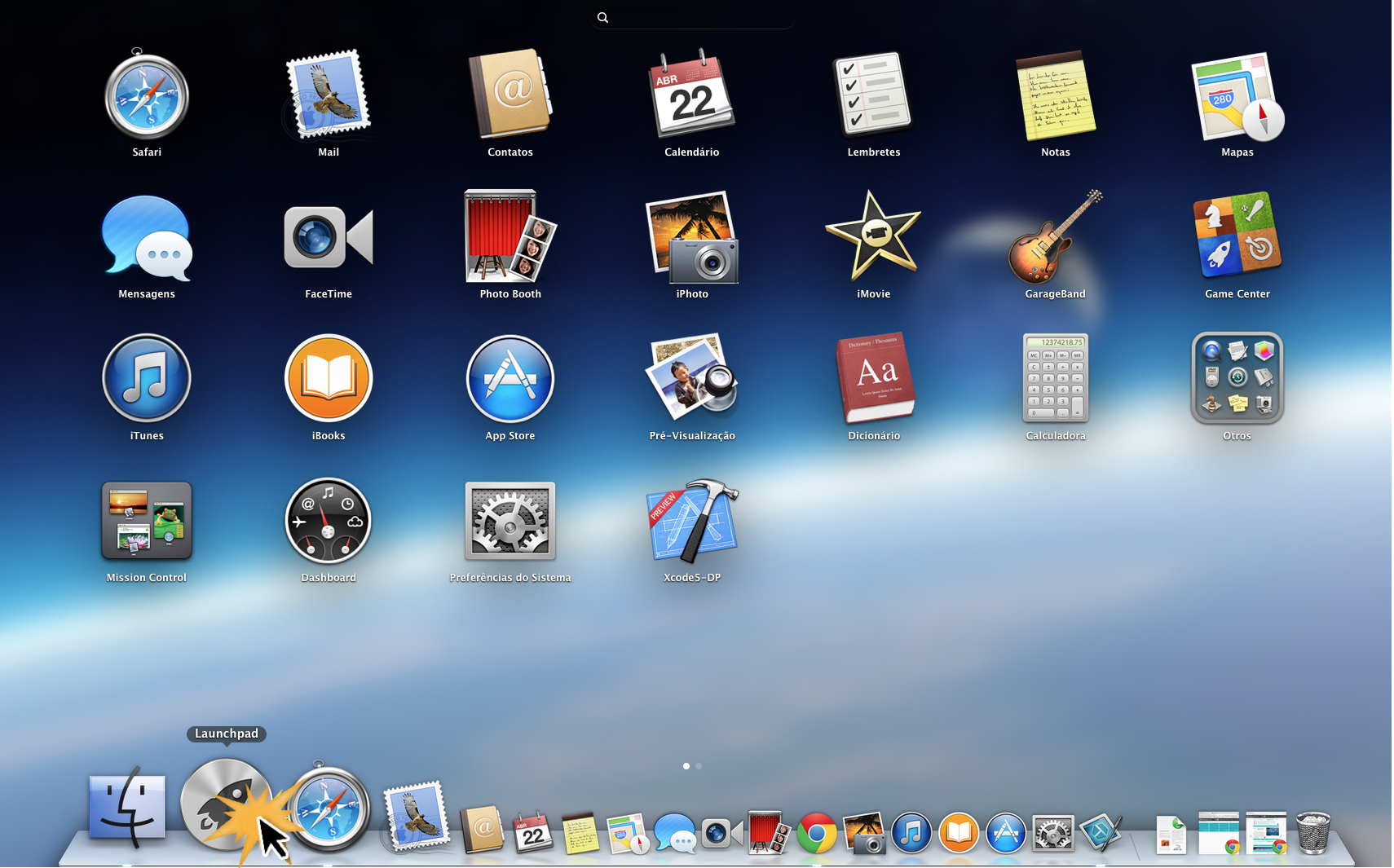Image resolution: width=1394 pixels, height=868 pixels.
Task: Open Messages bubbles in the Dock
Action: coord(675,834)
